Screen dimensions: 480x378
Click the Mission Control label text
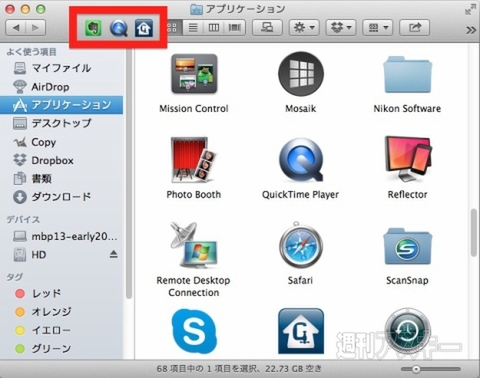pos(194,109)
